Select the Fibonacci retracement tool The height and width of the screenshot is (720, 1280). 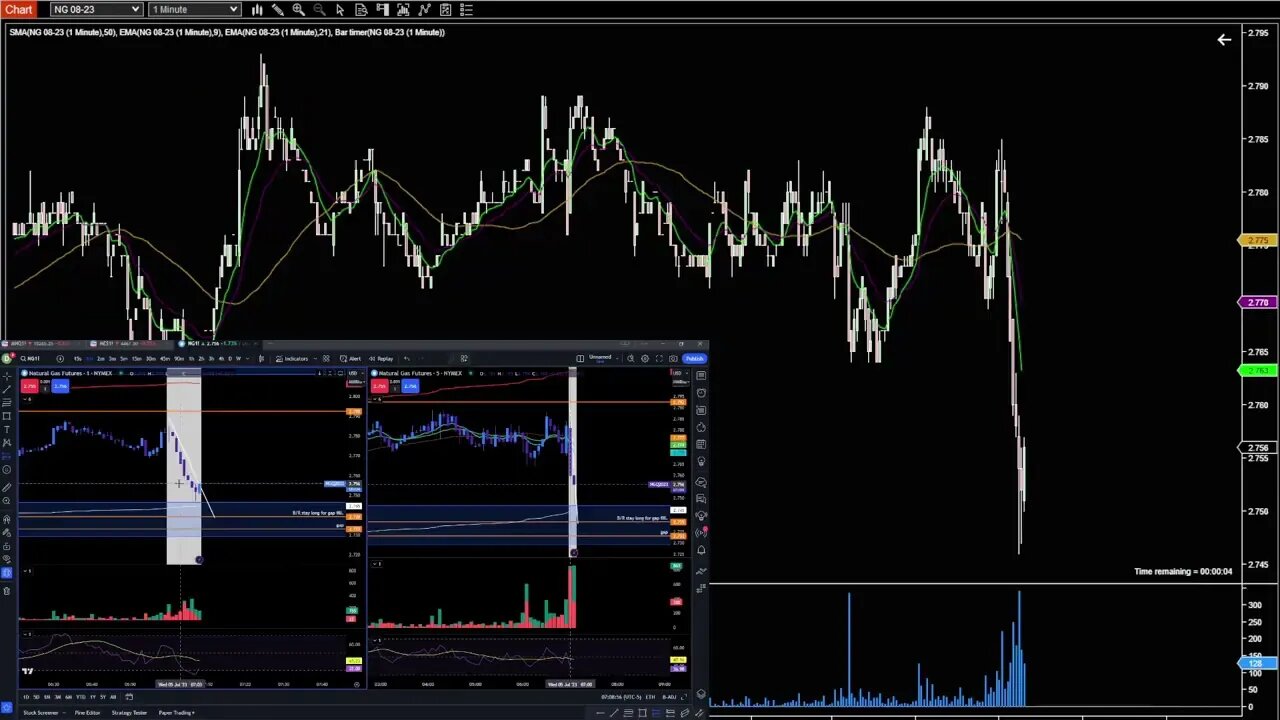click(7, 402)
